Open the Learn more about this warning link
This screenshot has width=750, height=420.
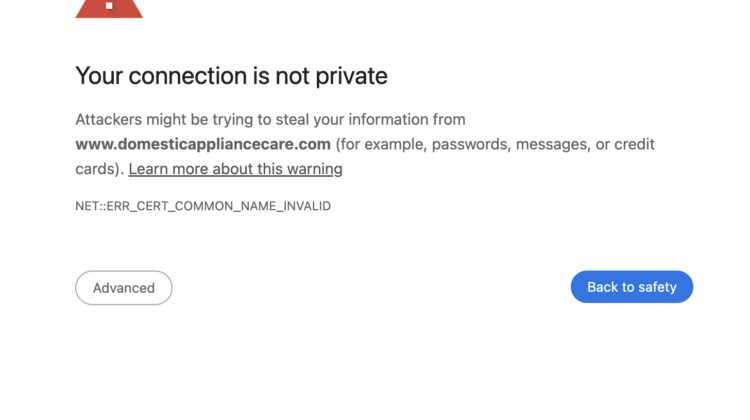pyautogui.click(x=235, y=169)
